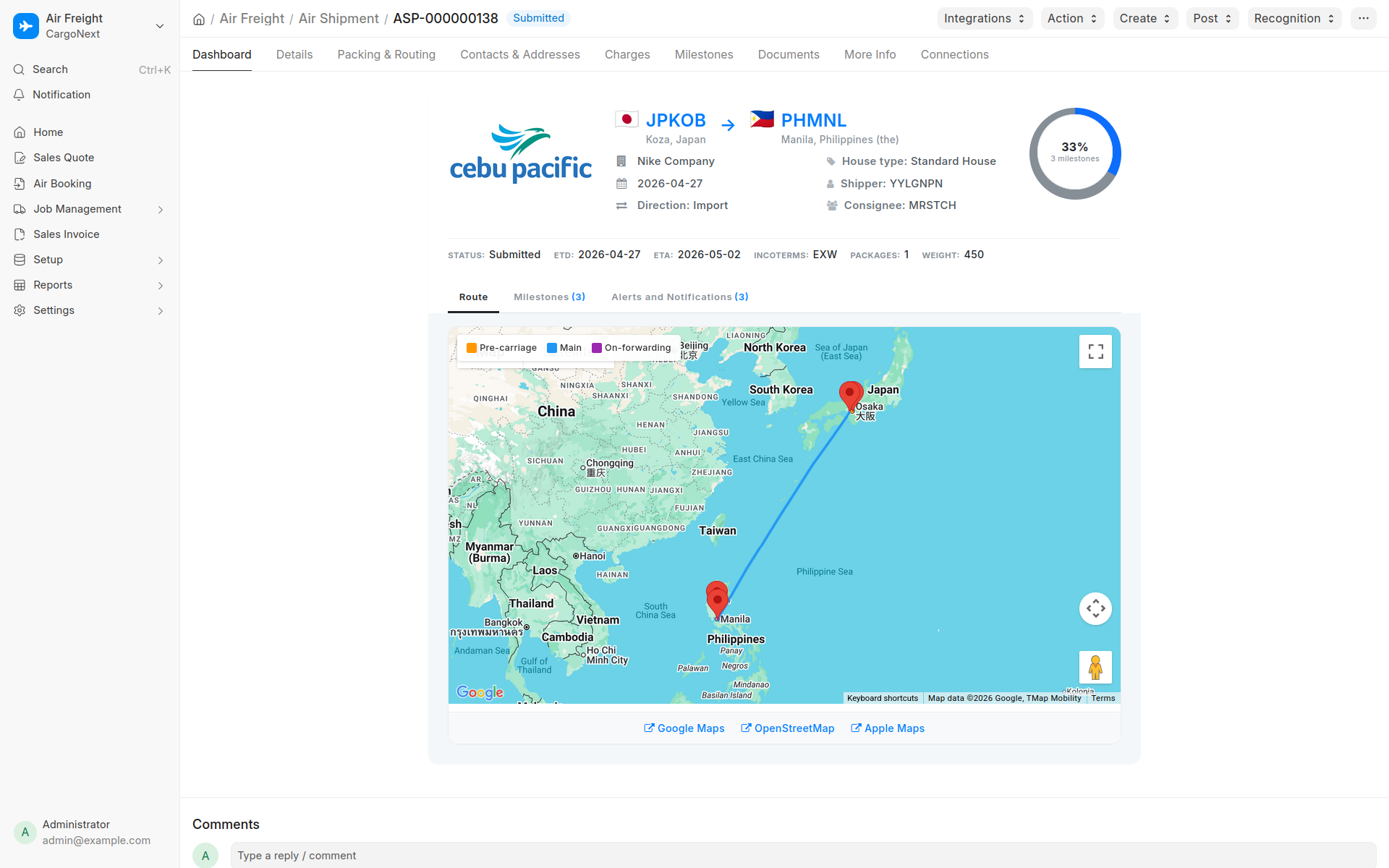
Task: Click the map Terms link
Action: pos(1103,698)
